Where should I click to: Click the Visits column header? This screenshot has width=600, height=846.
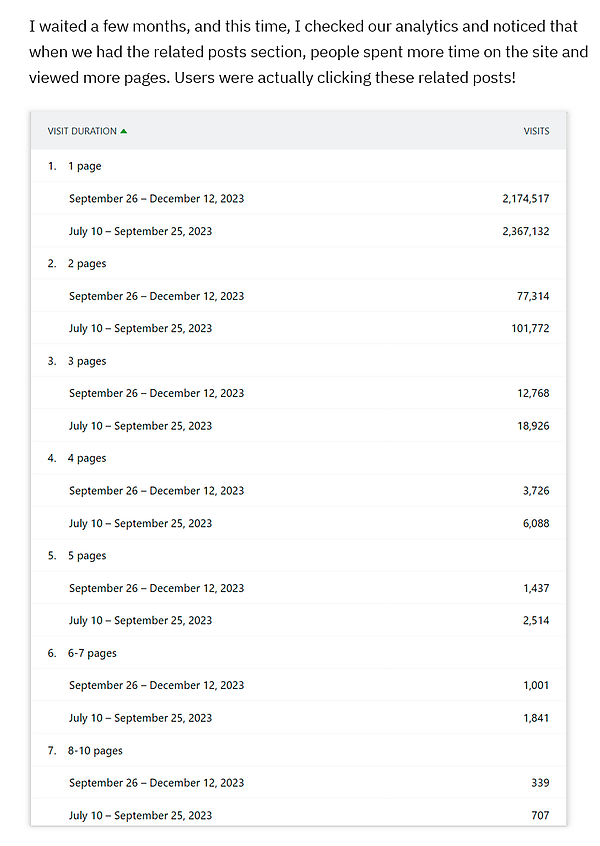click(536, 131)
